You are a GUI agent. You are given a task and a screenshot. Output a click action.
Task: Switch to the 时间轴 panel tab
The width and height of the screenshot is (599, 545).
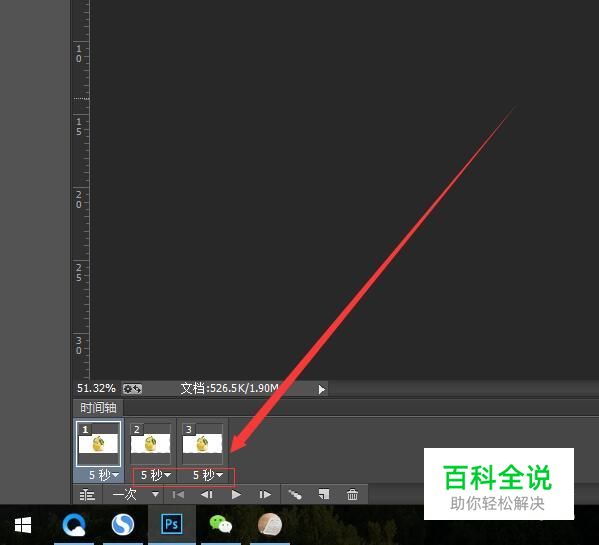coord(98,408)
